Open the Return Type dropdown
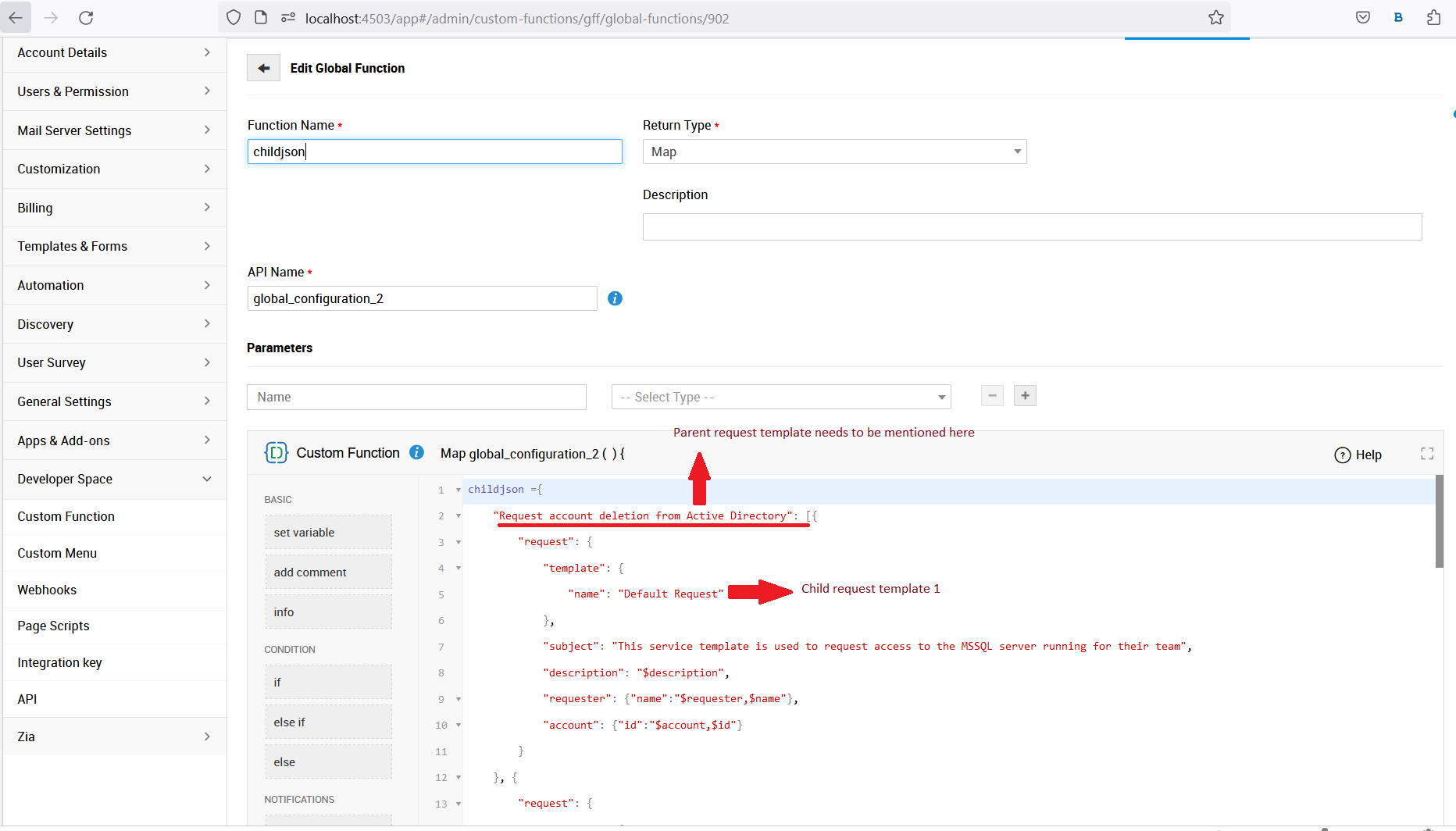This screenshot has height=831, width=1456. click(x=833, y=152)
